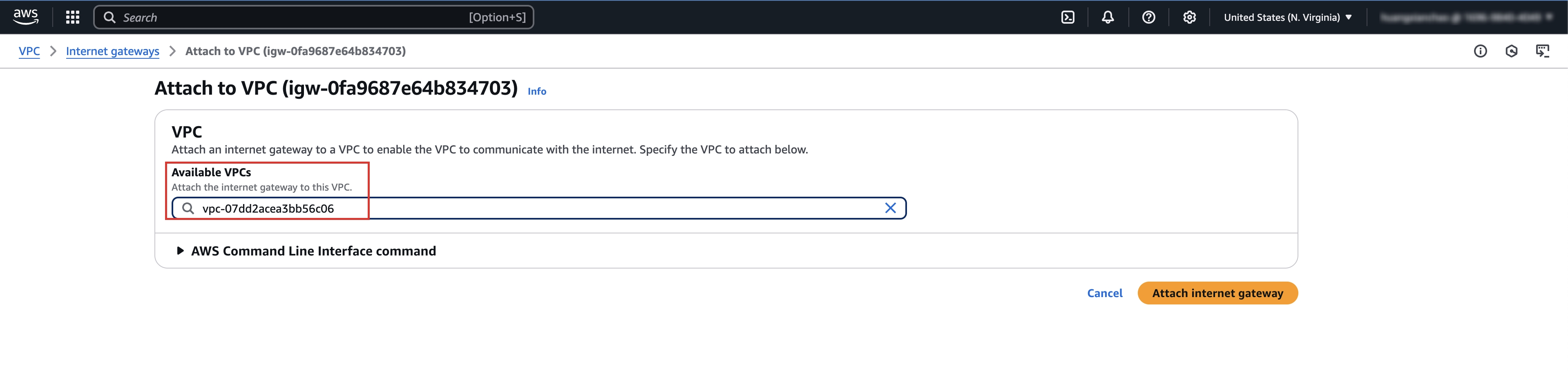This screenshot has height=373, width=1568.
Task: Click the Cancel button
Action: pyautogui.click(x=1105, y=293)
